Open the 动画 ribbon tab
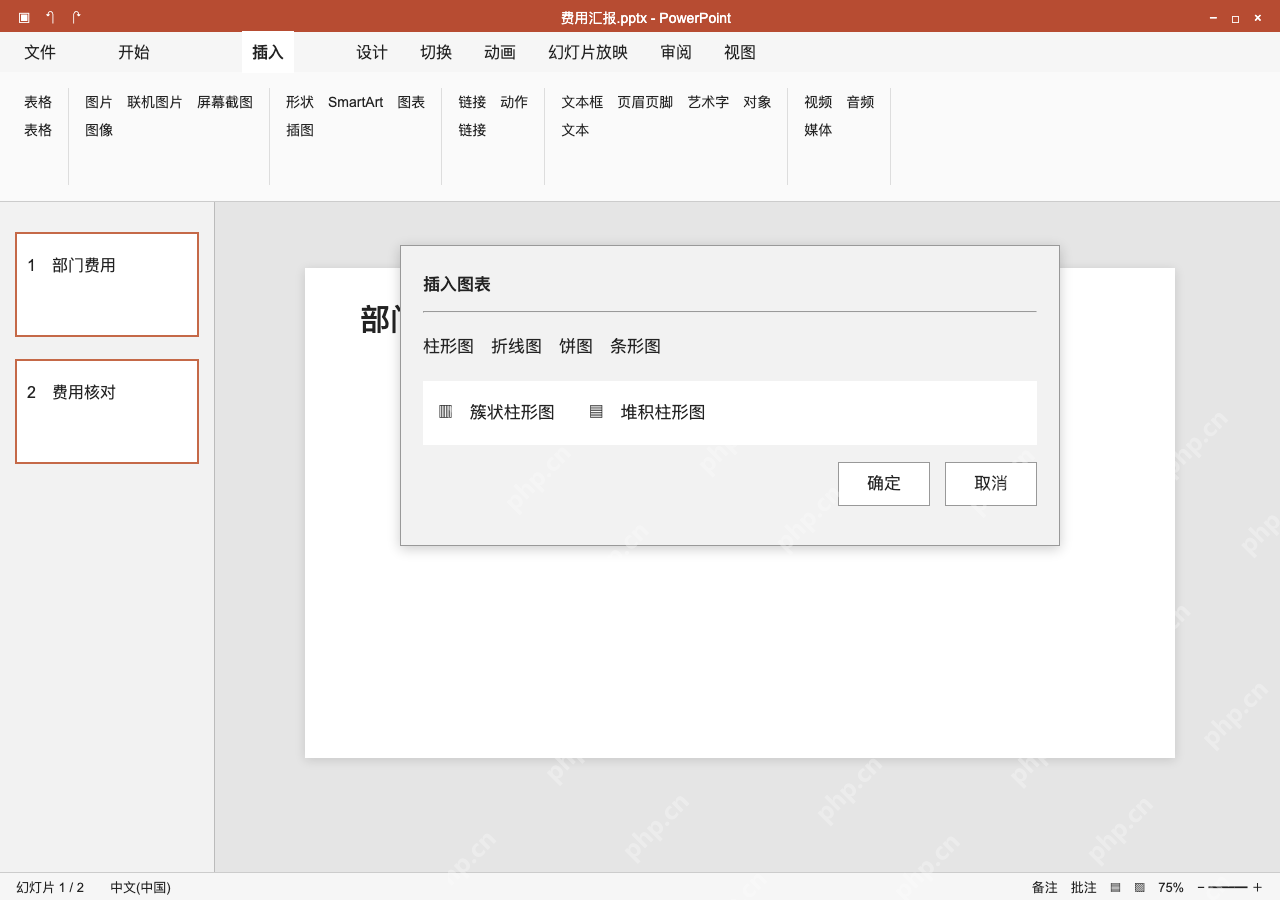This screenshot has height=900, width=1280. click(x=500, y=52)
